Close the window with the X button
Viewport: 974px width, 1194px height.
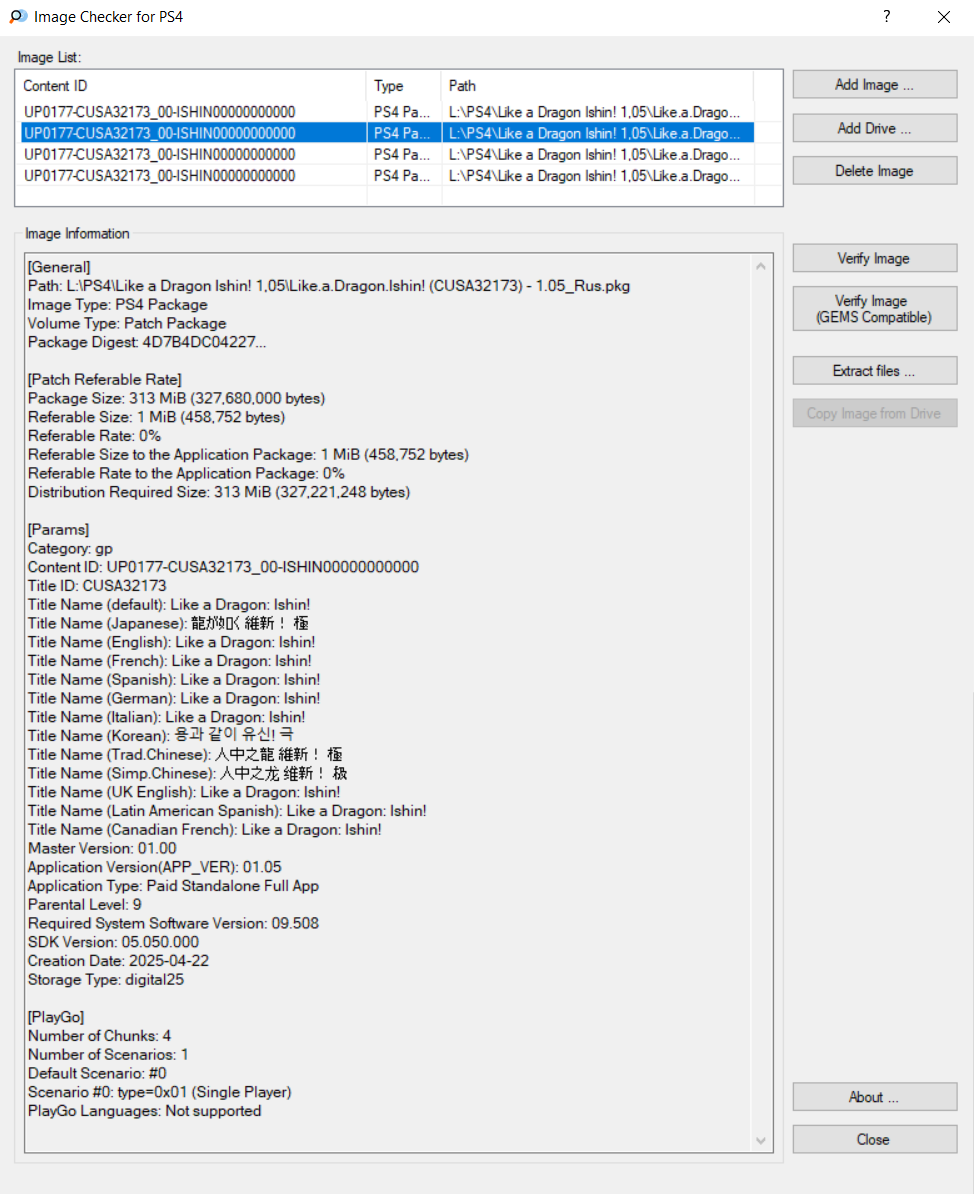point(944,17)
